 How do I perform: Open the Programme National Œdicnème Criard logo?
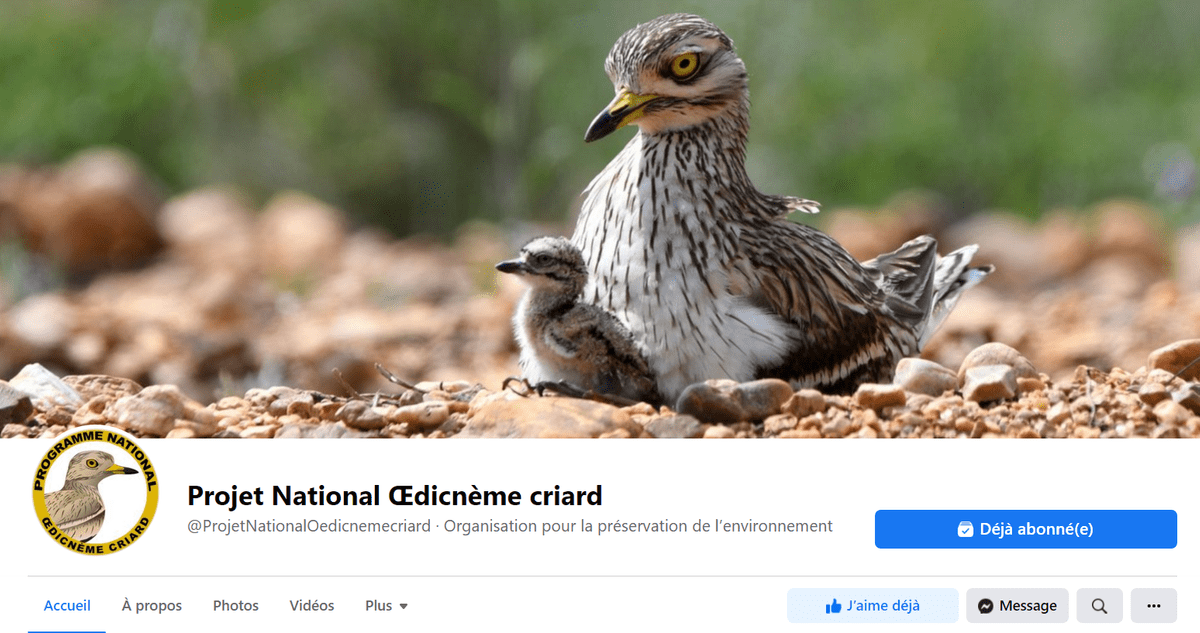click(95, 491)
